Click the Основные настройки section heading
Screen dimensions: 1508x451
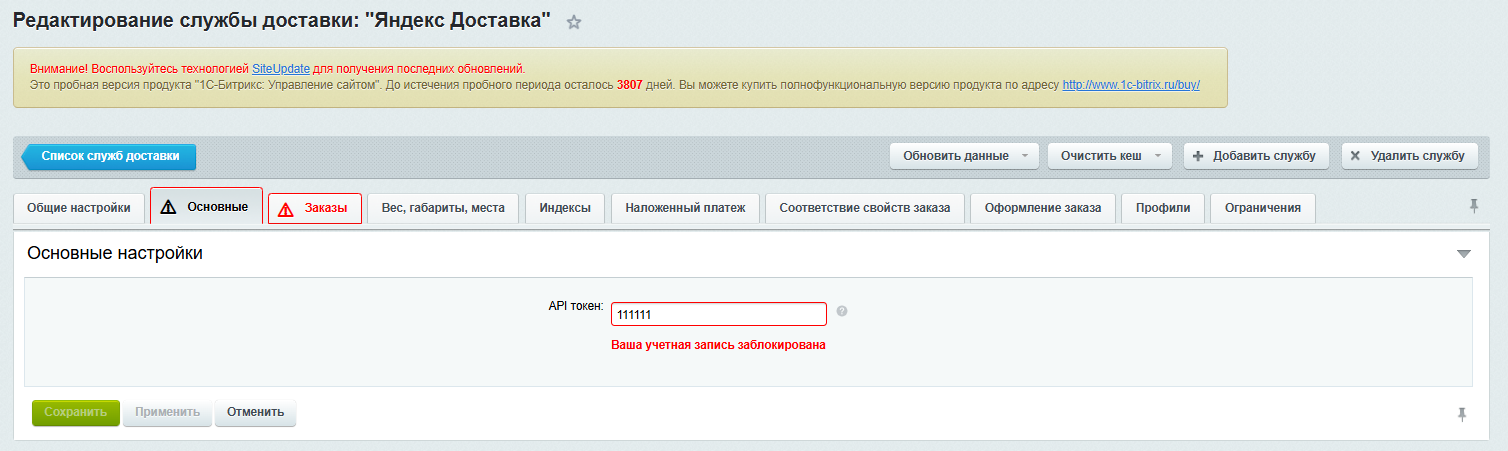(115, 254)
